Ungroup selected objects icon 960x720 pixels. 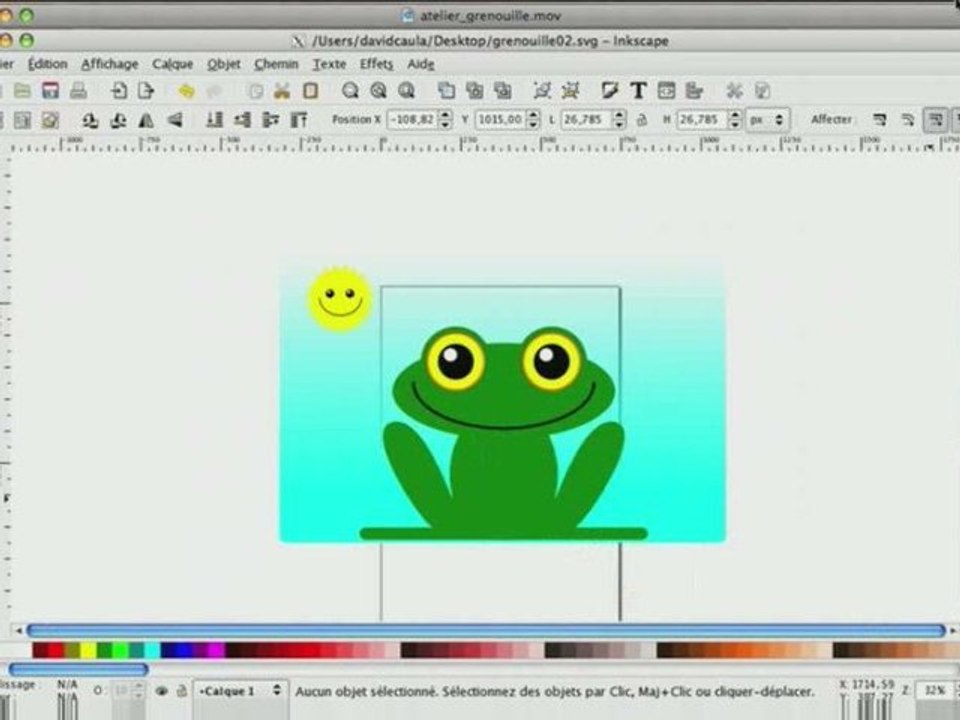[x=571, y=91]
